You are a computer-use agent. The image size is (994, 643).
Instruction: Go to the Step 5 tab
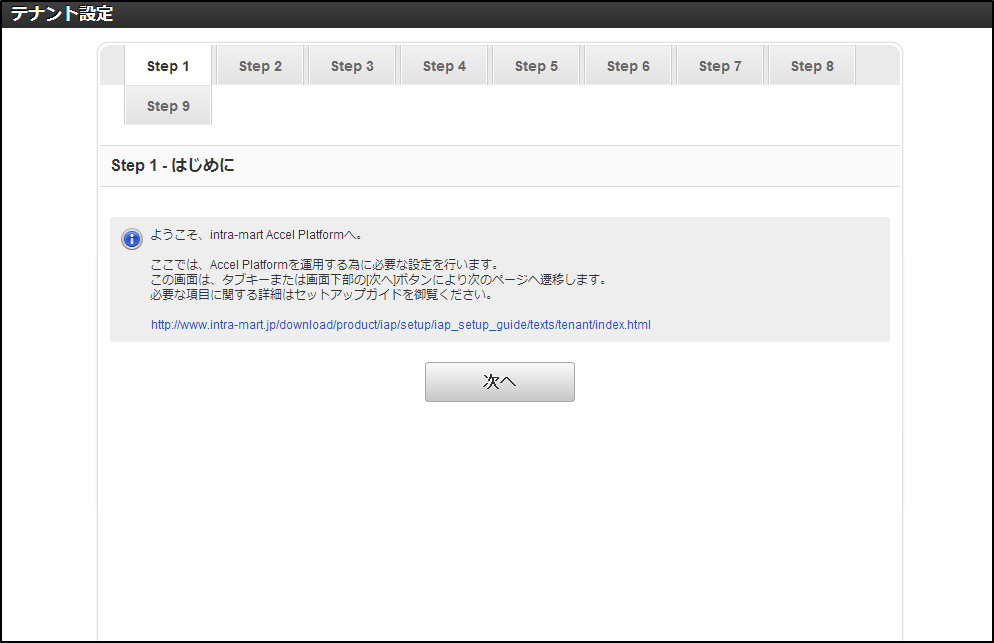tap(536, 65)
